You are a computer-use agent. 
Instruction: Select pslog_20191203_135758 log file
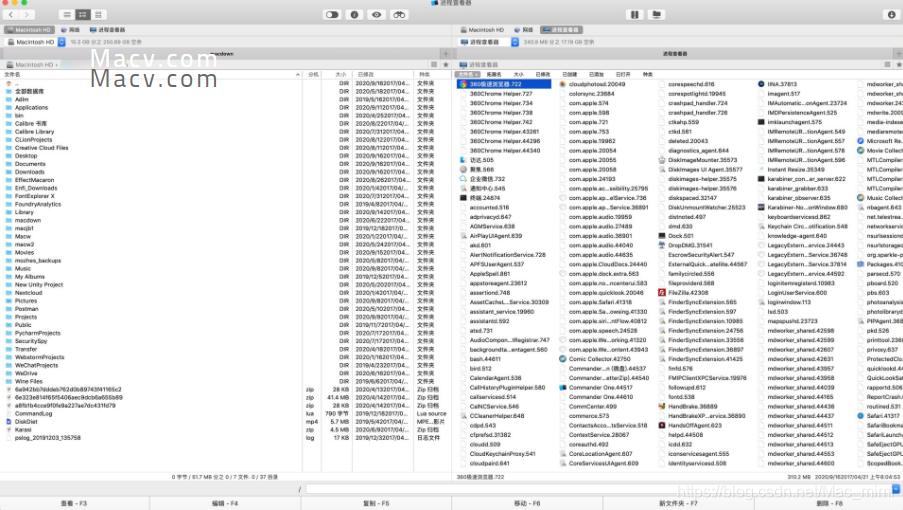[x=48, y=438]
